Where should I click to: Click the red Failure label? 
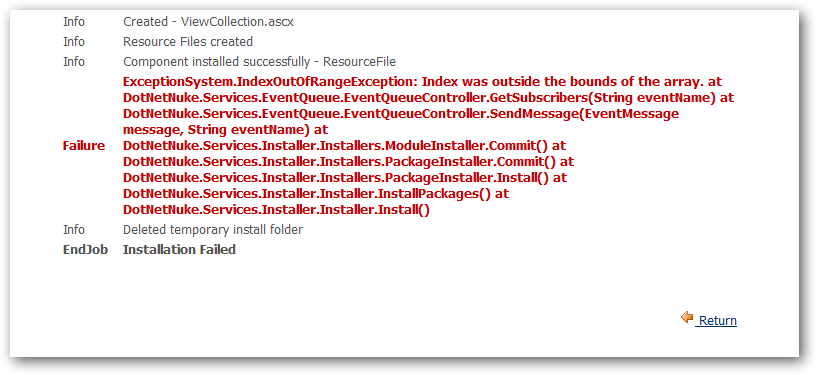point(83,146)
